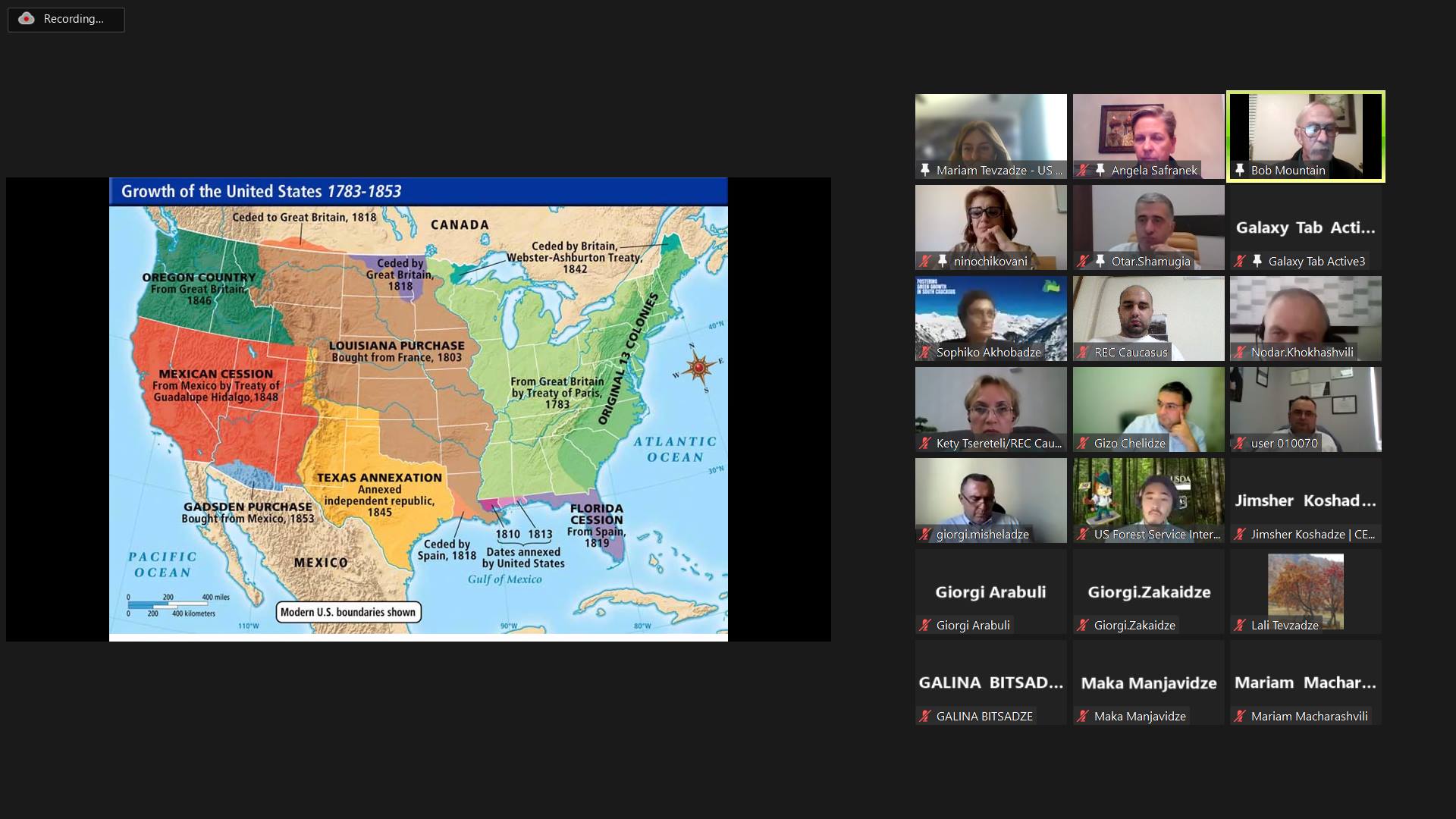This screenshot has height=819, width=1456.
Task: Click muted mic icon on Sophiko Akhobadze tile
Action: 925,353
